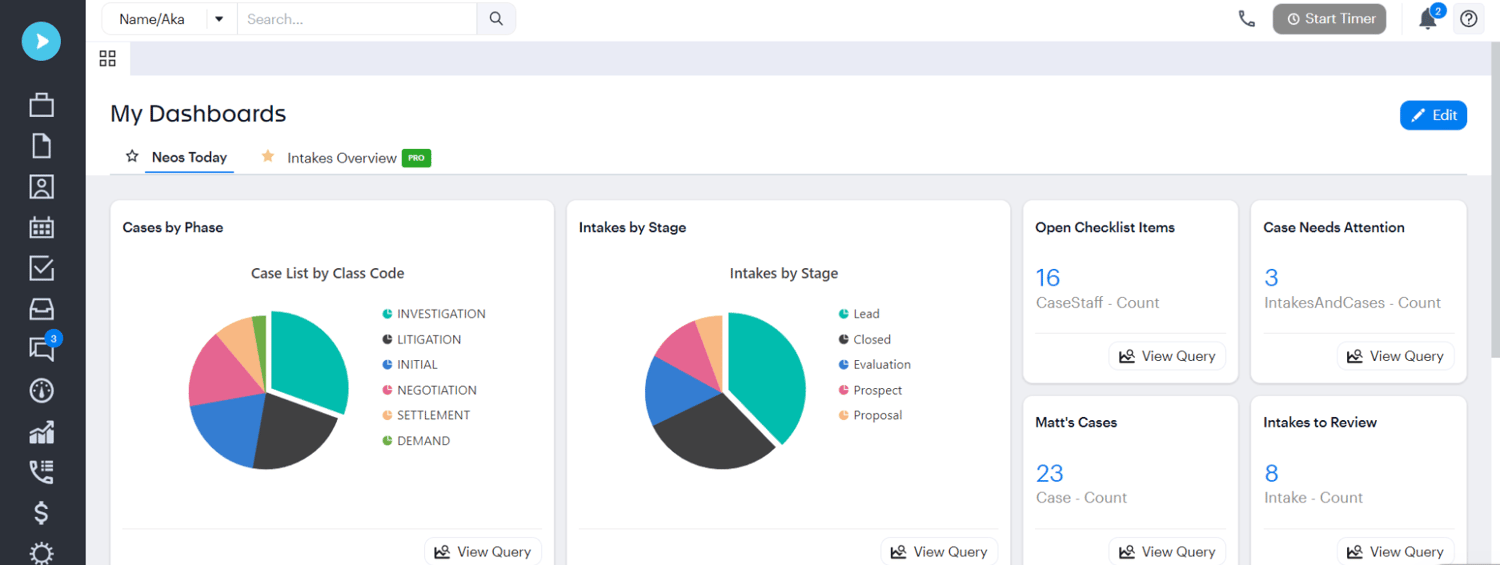Open the 8 Intake count link
This screenshot has height=565, width=1500.
1271,472
